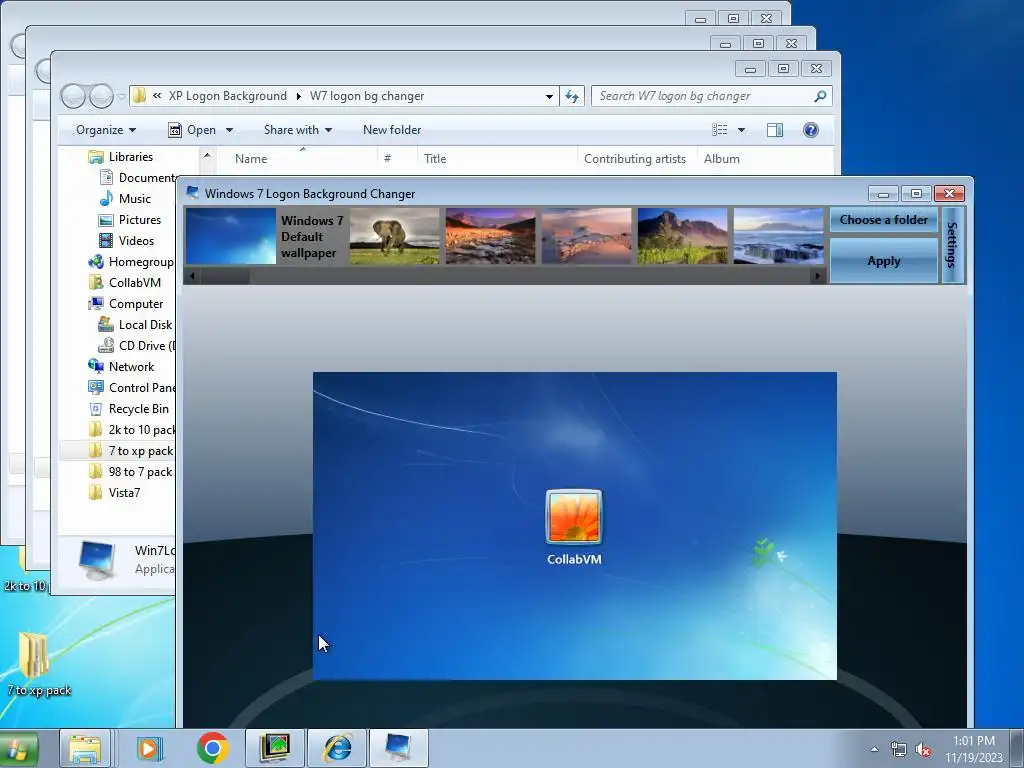Click the CollabVM user picture in preview
Screen dimensions: 1024x768
point(574,517)
